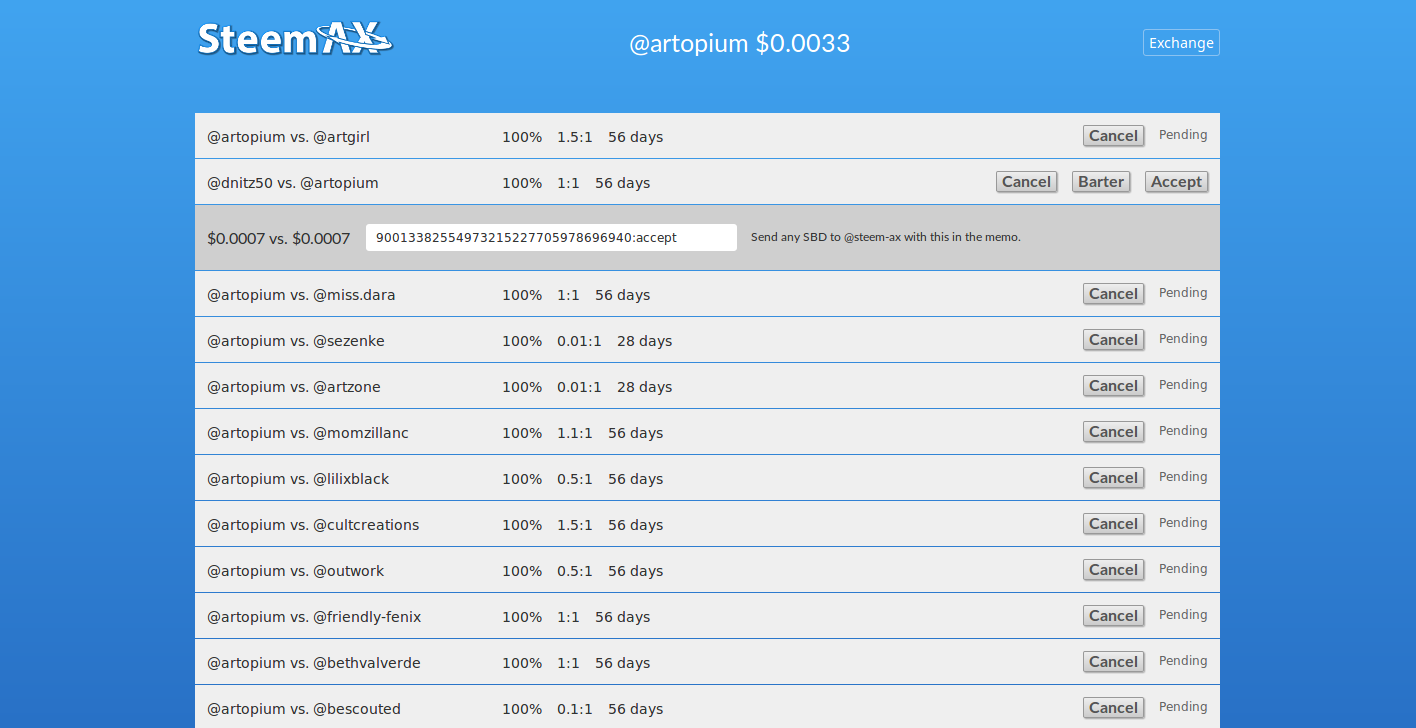
Task: Select '@artopium vs. @bescouted' row text
Action: coord(304,709)
